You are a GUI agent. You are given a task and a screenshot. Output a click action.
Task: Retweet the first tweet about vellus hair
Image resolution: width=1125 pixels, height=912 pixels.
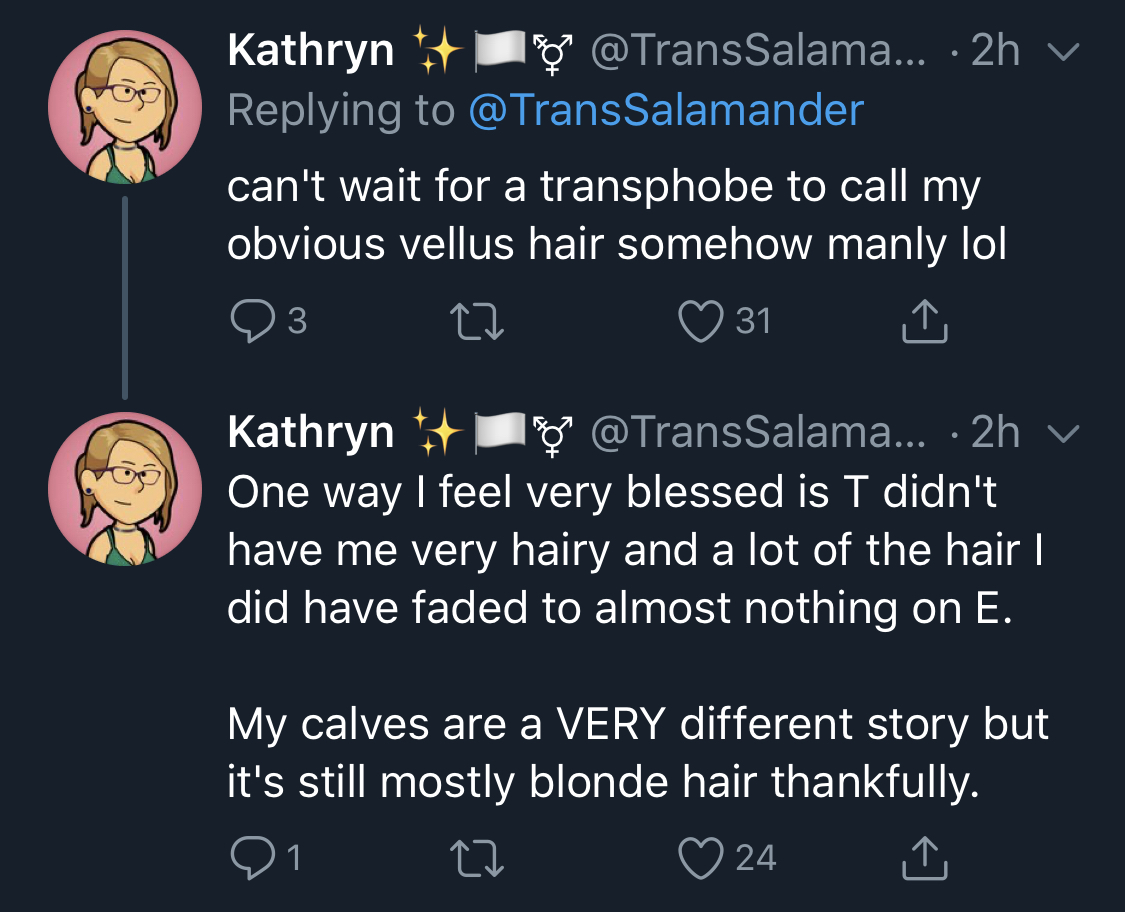coord(476,321)
